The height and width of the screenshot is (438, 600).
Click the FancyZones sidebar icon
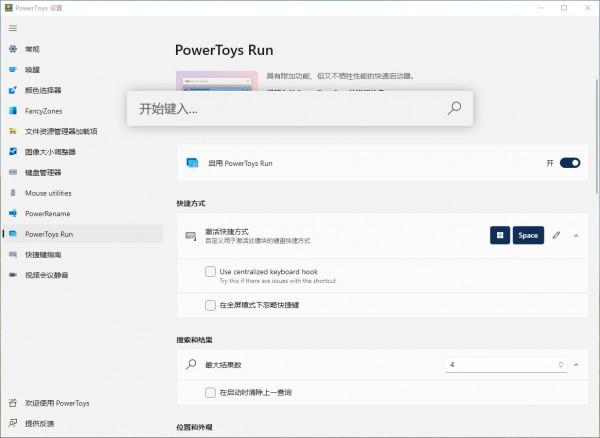point(13,111)
